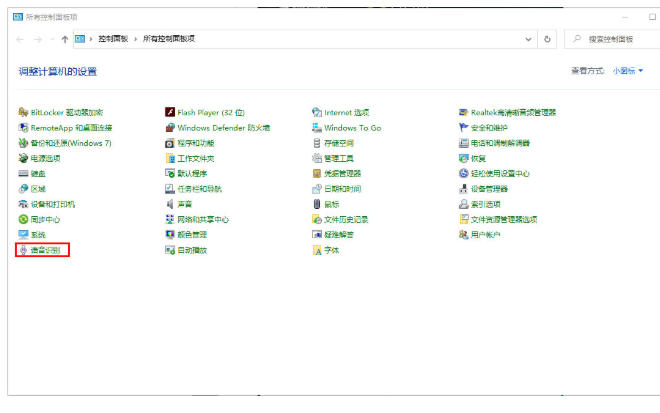Open the 疑难解答 troubleshooting link
660x413 pixels.
click(x=339, y=234)
